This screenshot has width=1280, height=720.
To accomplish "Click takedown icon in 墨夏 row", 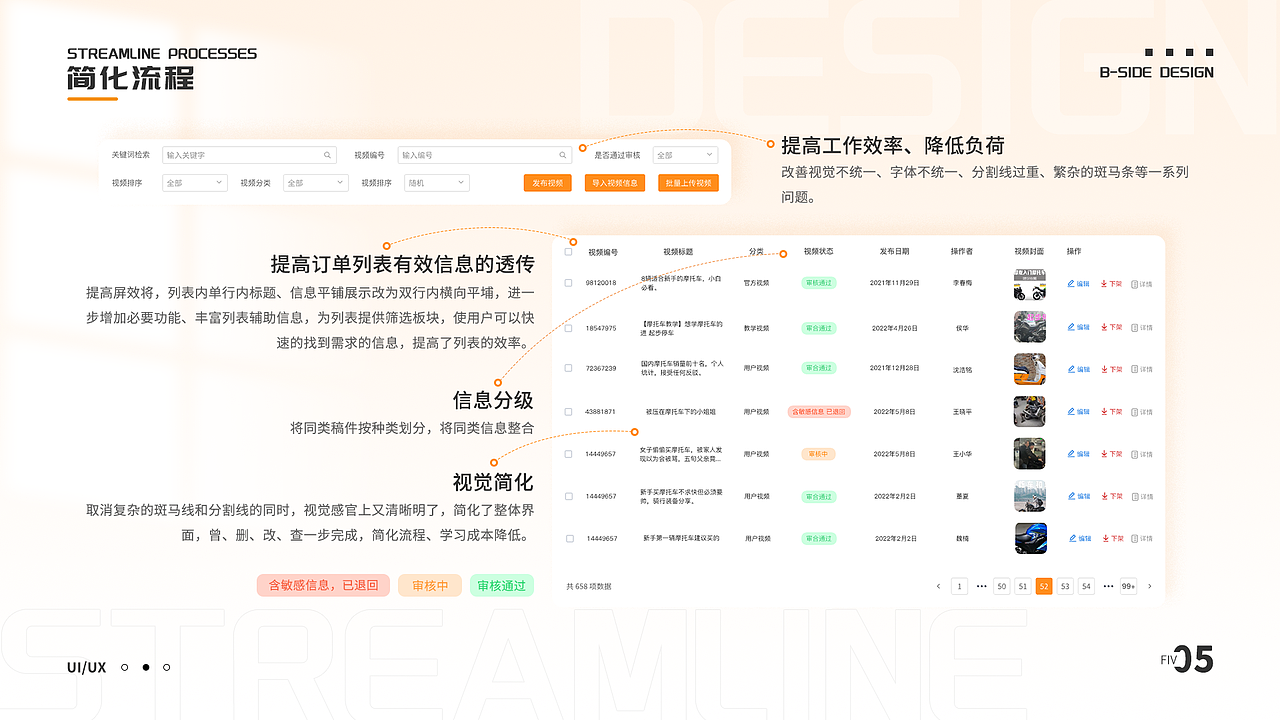I will tap(1104, 496).
